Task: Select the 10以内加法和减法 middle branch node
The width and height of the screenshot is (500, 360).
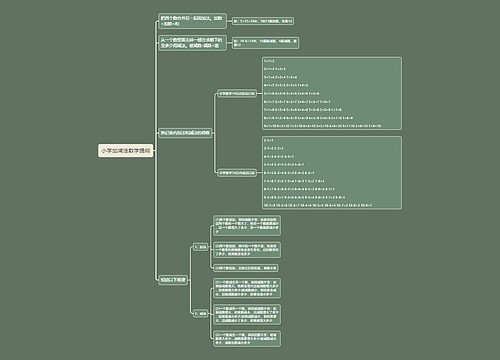Action: coord(185,133)
